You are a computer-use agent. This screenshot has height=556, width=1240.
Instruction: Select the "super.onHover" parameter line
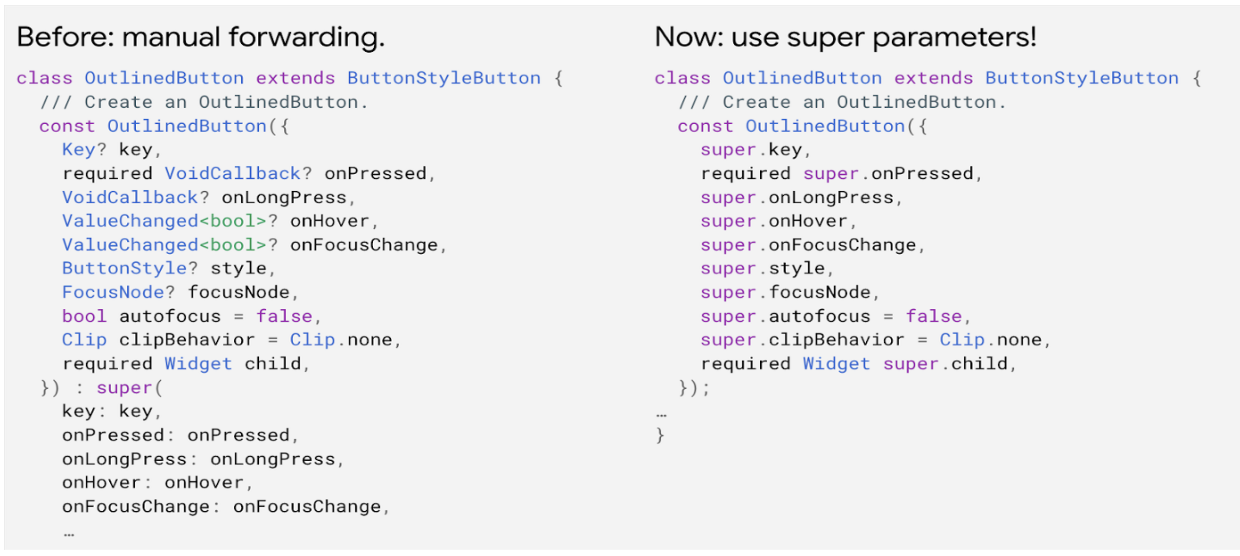coord(778,221)
